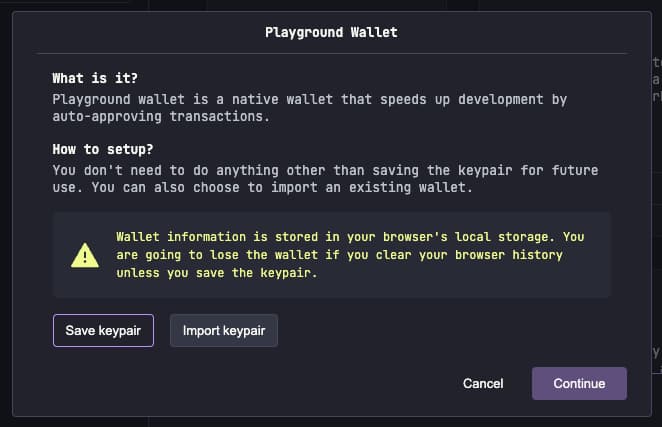
Task: Select the "What is it?" heading
Action: click(x=95, y=78)
